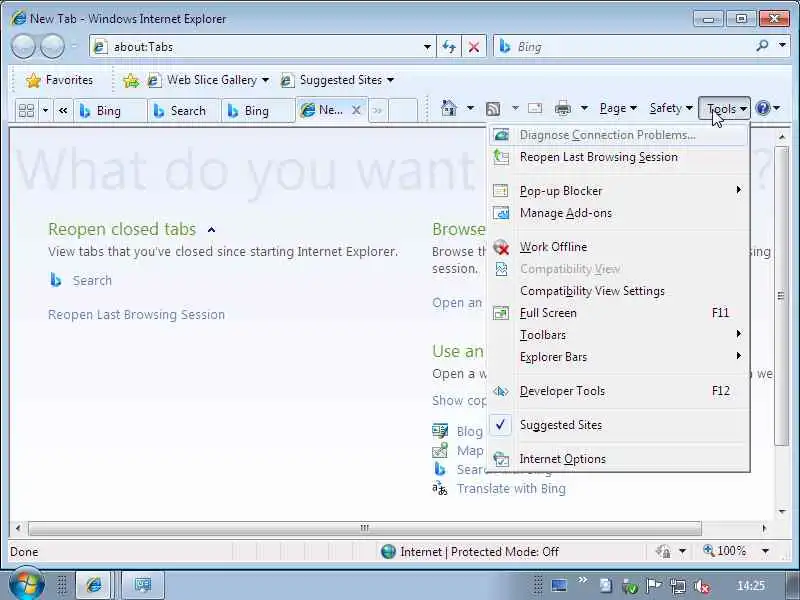Click the Back navigation button
Screen dimensions: 800x600
click(x=23, y=47)
